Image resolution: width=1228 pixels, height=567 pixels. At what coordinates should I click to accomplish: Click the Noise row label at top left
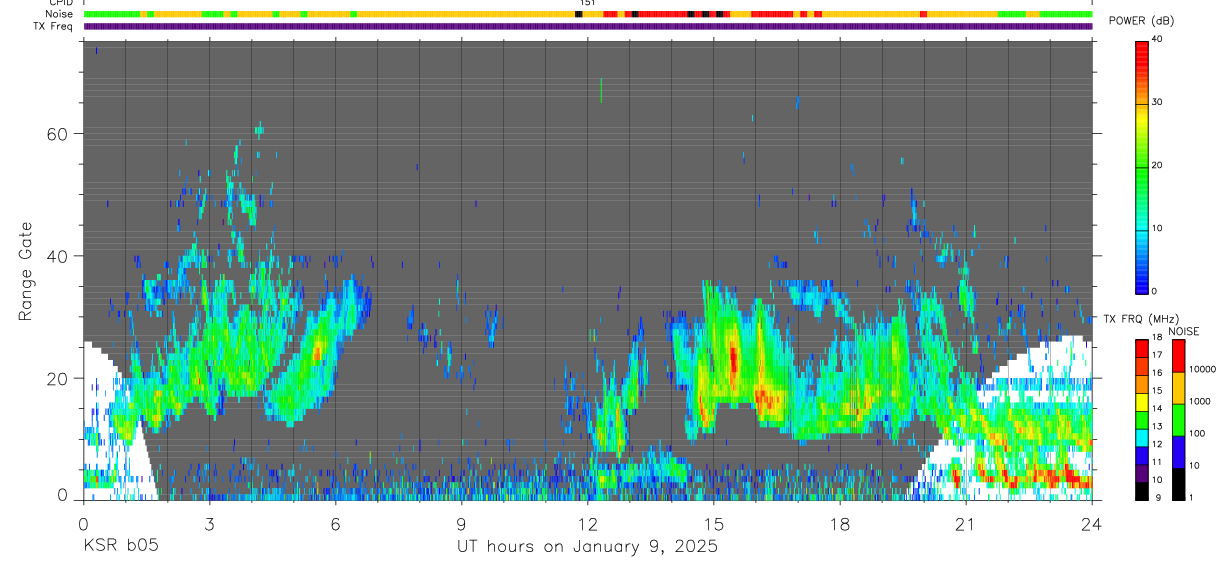(x=60, y=14)
